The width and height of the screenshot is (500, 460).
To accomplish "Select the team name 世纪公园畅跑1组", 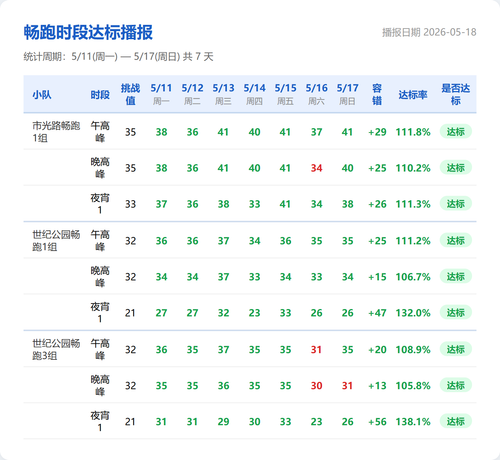I will [56, 241].
